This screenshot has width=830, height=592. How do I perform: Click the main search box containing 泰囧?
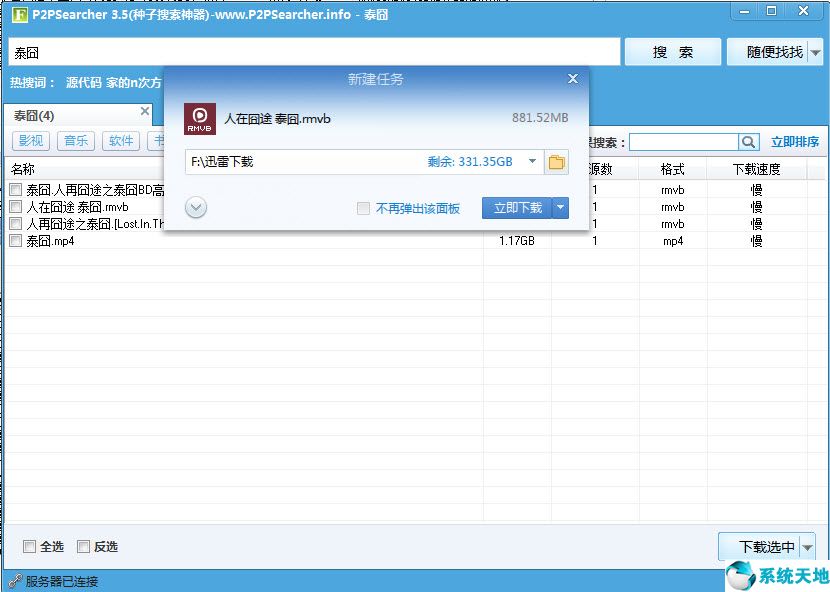[314, 52]
